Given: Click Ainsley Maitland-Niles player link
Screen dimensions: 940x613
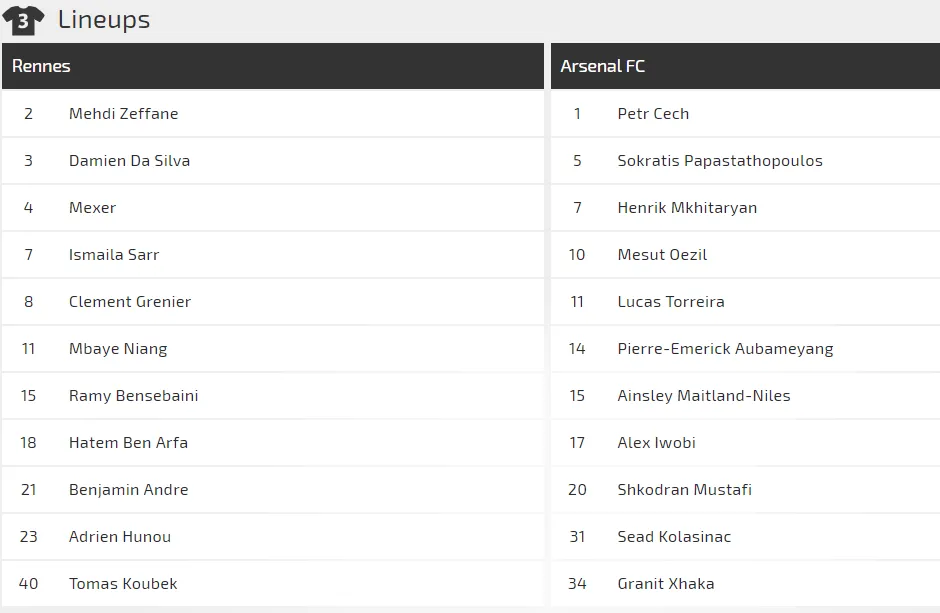Looking at the screenshot, I should point(704,396).
